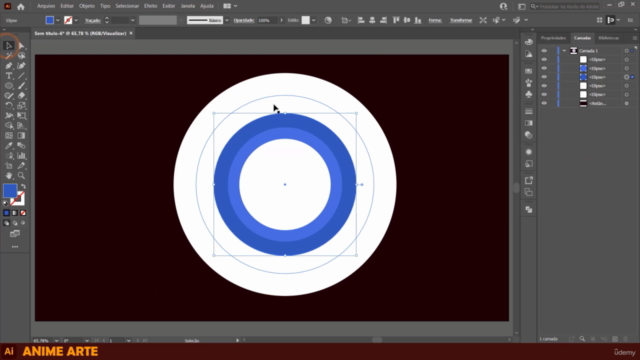Select the Gradient tool
The height and width of the screenshot is (360, 640).
point(21,136)
